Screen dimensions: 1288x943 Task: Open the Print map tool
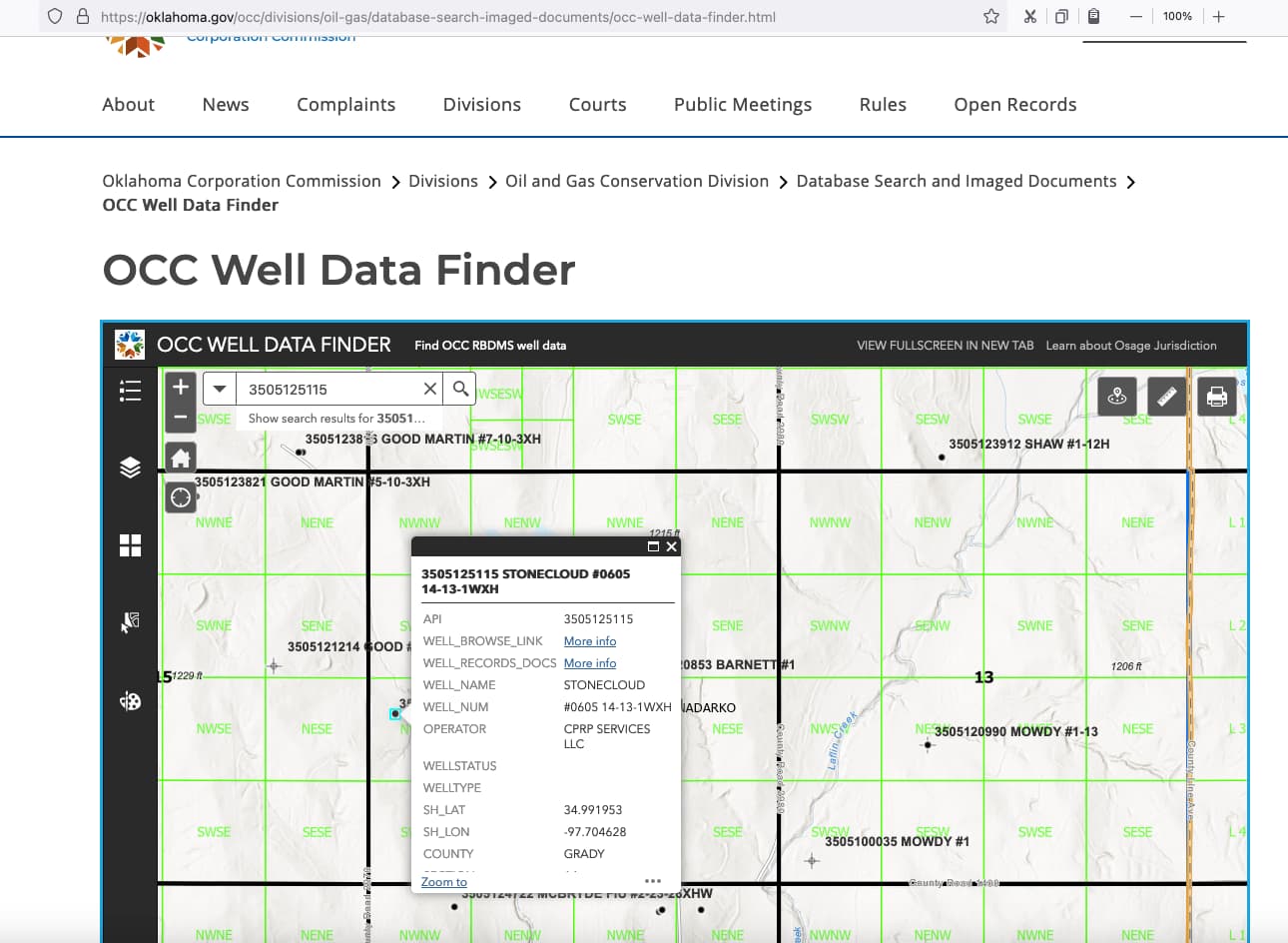tap(1217, 397)
